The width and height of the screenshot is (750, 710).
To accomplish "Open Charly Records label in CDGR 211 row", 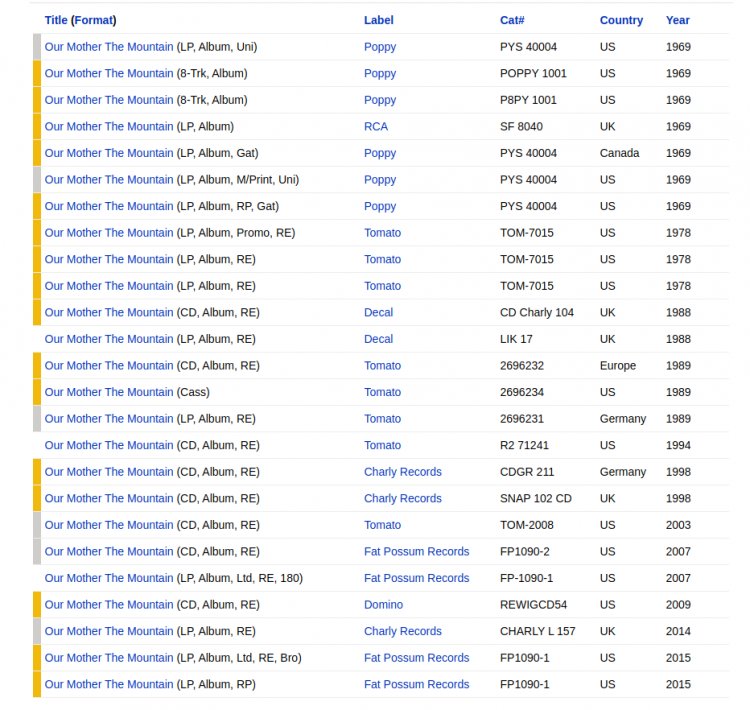I will pyautogui.click(x=403, y=472).
